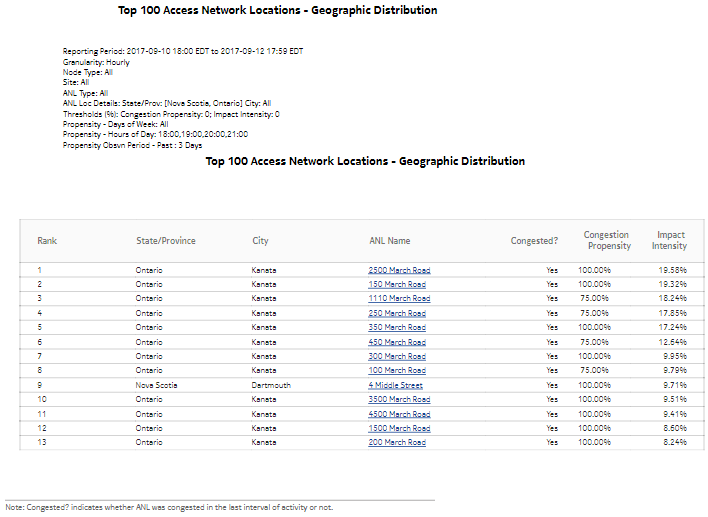Open the 200 March Road link
This screenshot has width=708, height=517.
(x=397, y=442)
